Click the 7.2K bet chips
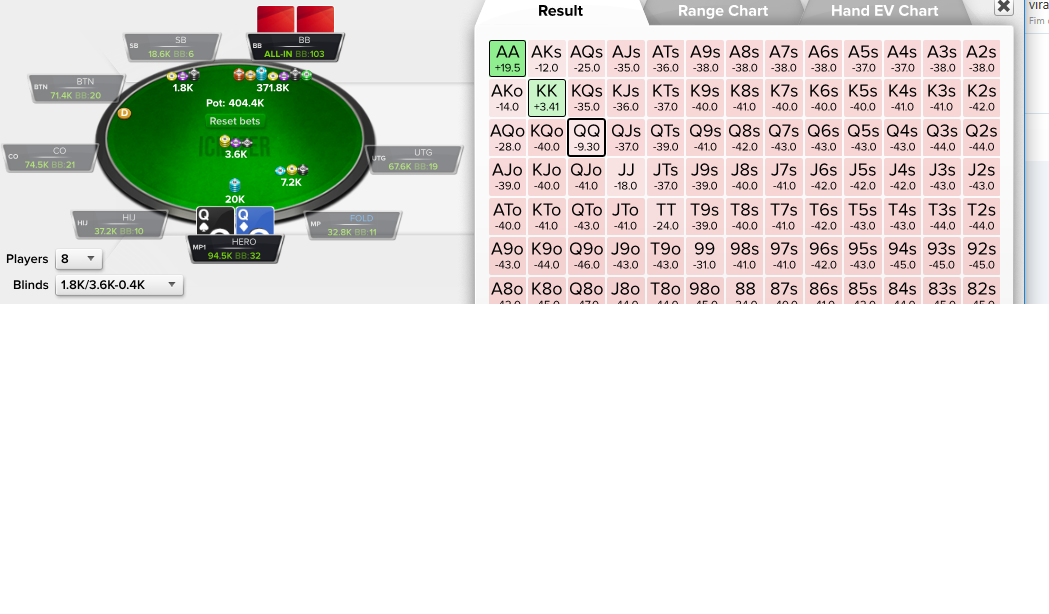1049x614 pixels. point(291,170)
